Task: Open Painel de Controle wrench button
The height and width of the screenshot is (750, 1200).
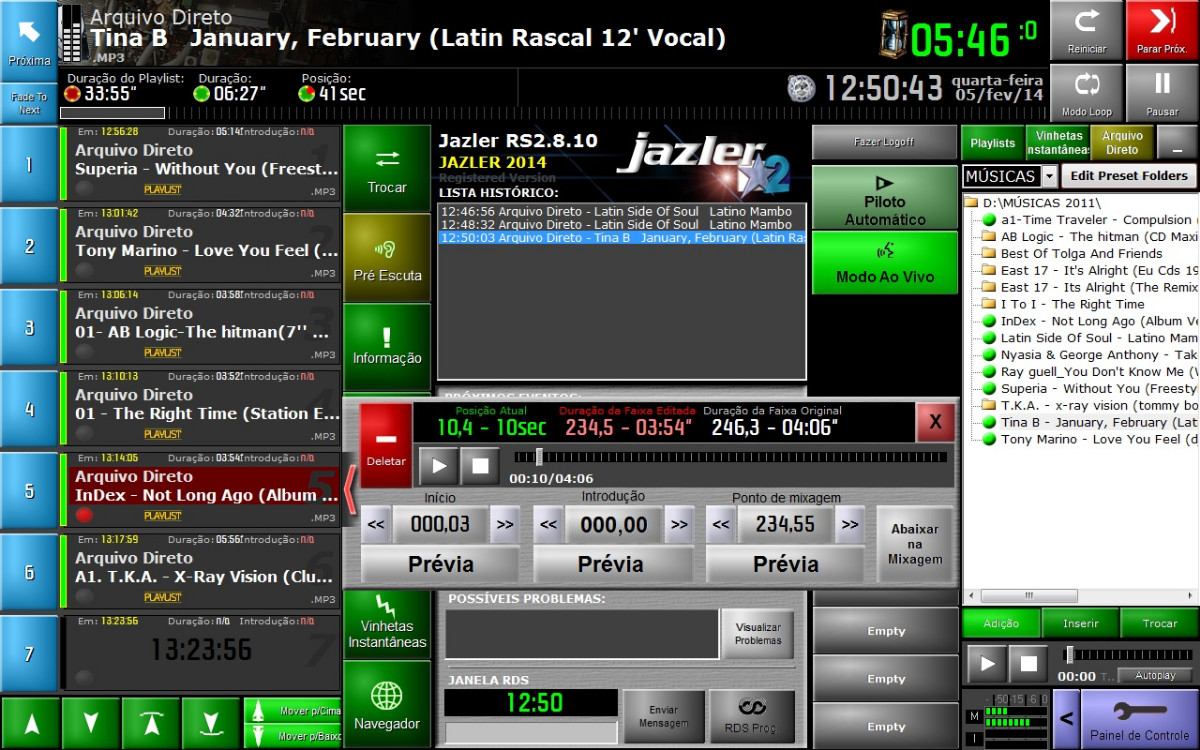Action: click(1139, 718)
